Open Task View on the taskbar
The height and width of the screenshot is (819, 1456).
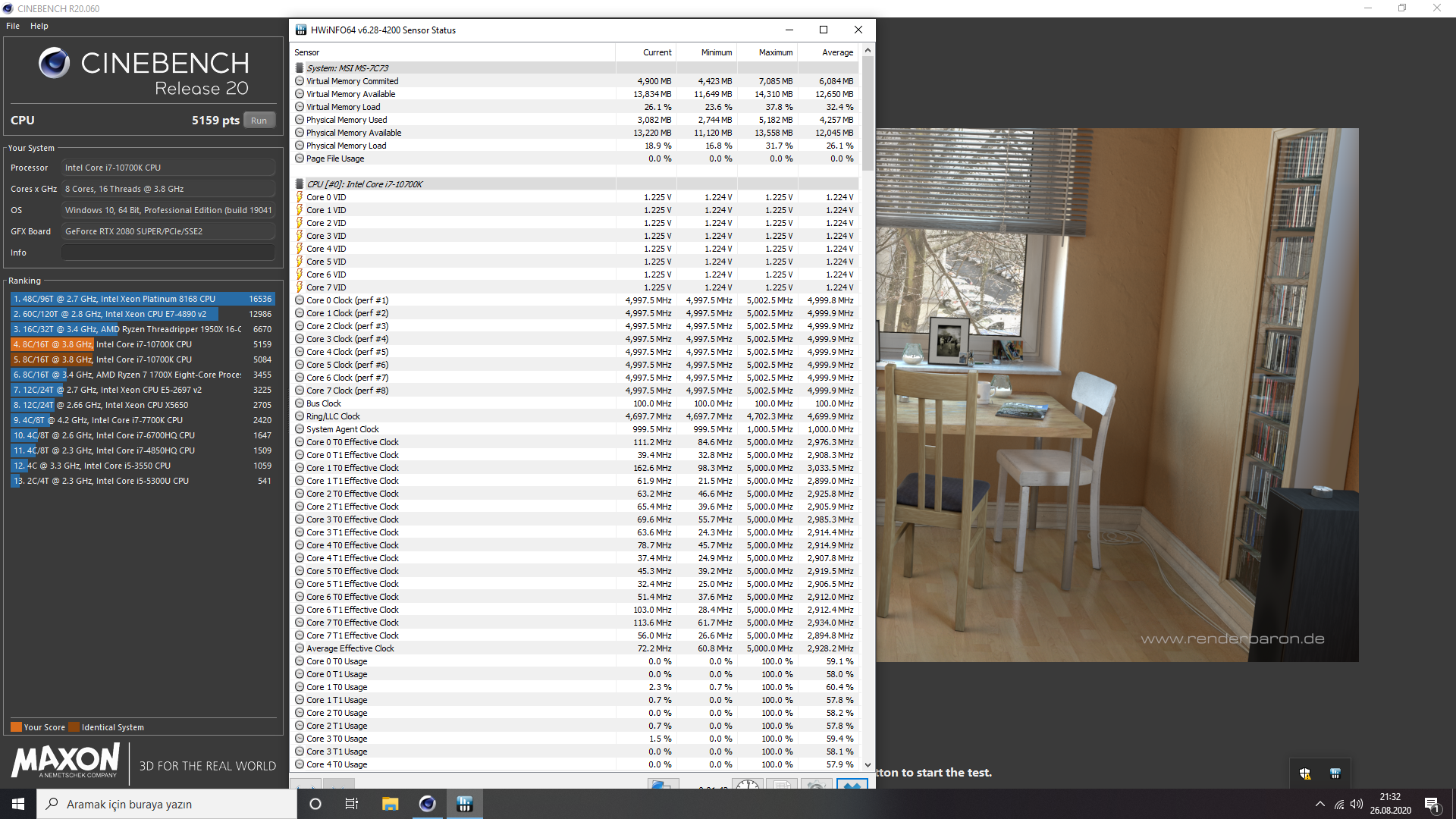[x=352, y=804]
